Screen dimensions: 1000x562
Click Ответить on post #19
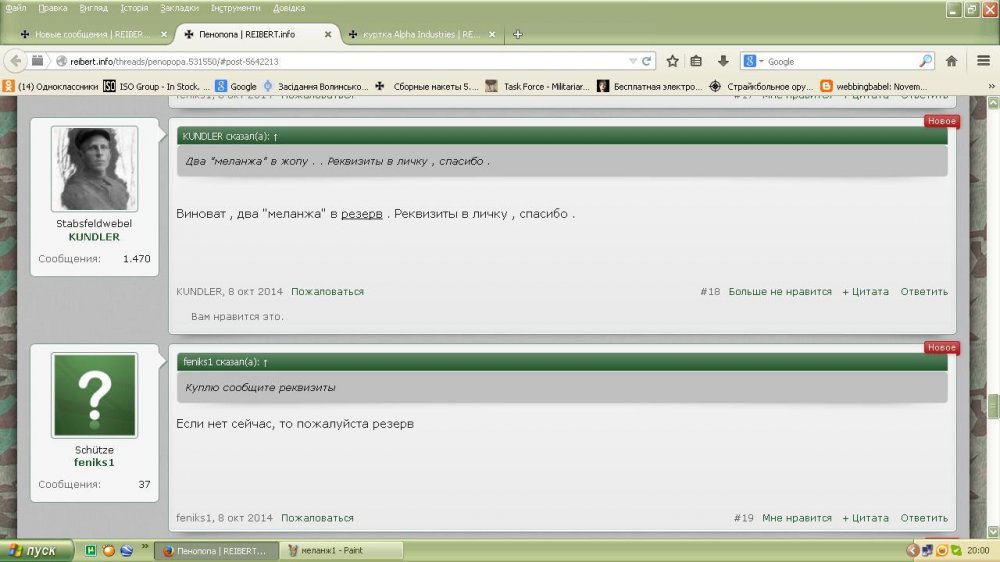coord(923,518)
